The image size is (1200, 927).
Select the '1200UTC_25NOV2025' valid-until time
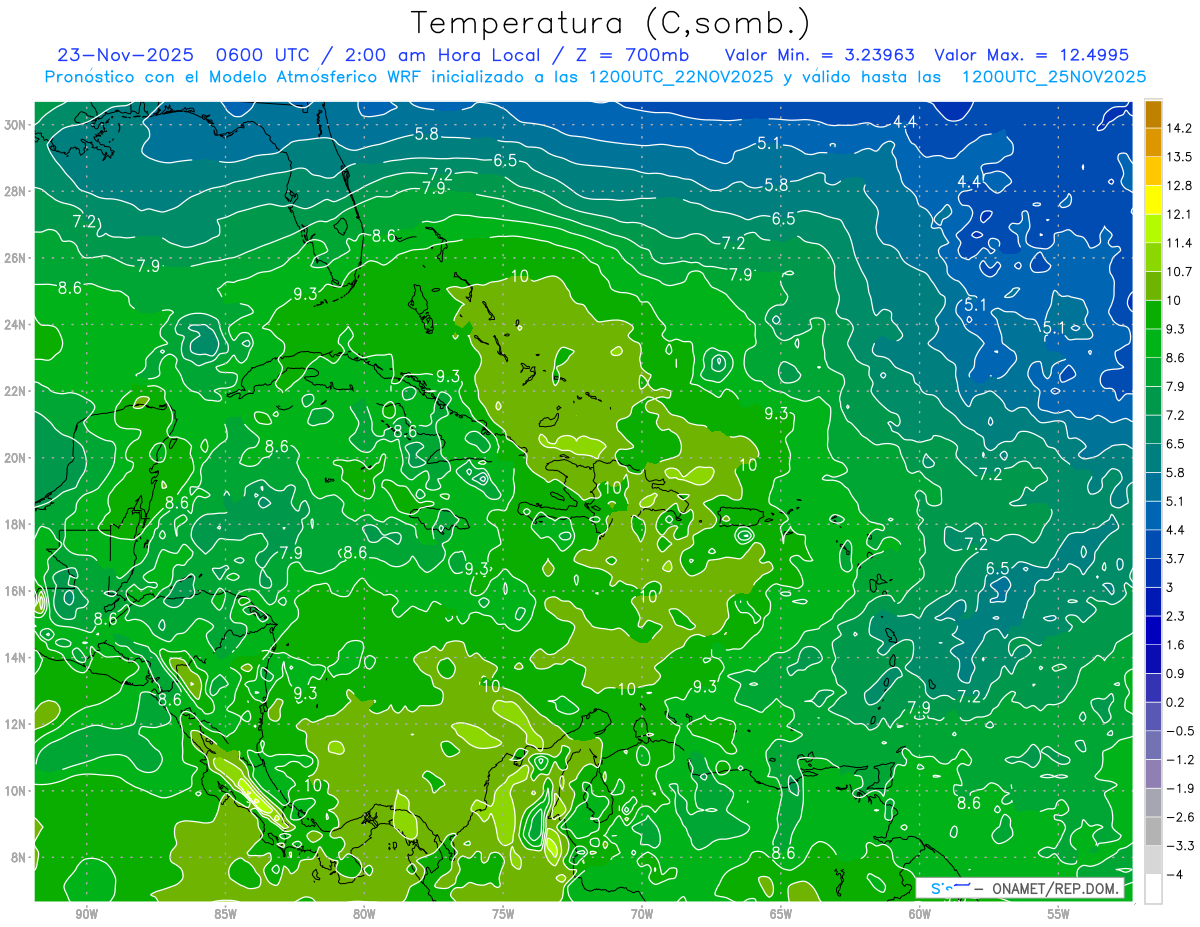1053,77
